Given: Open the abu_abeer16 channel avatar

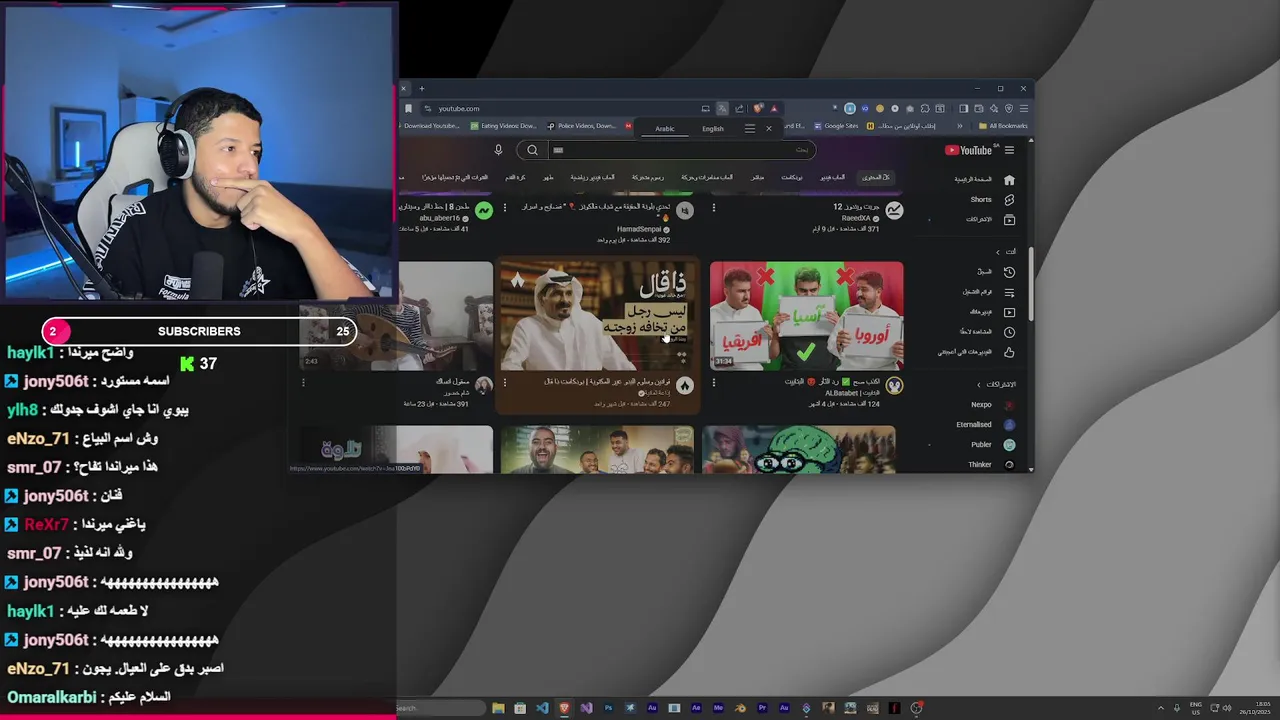Looking at the screenshot, I should click(484, 210).
